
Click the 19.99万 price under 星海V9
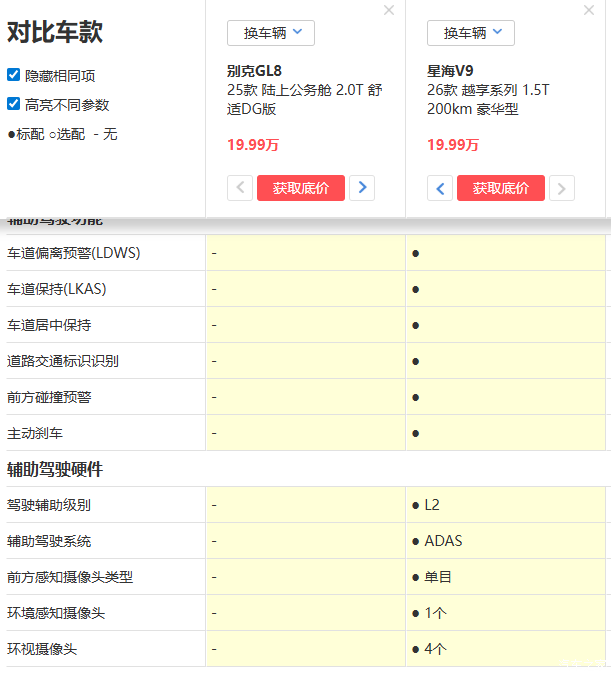(x=453, y=145)
